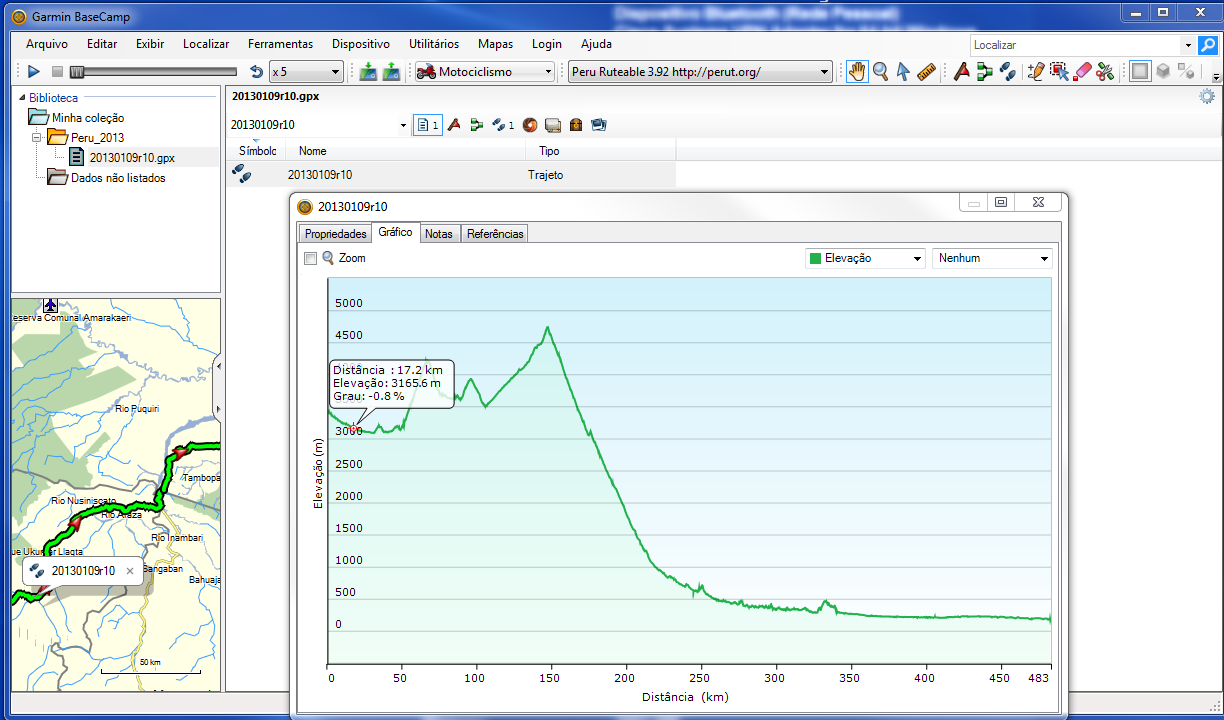Select the new Waypoint flag tool
Viewport: 1224px width, 720px height.
(961, 71)
